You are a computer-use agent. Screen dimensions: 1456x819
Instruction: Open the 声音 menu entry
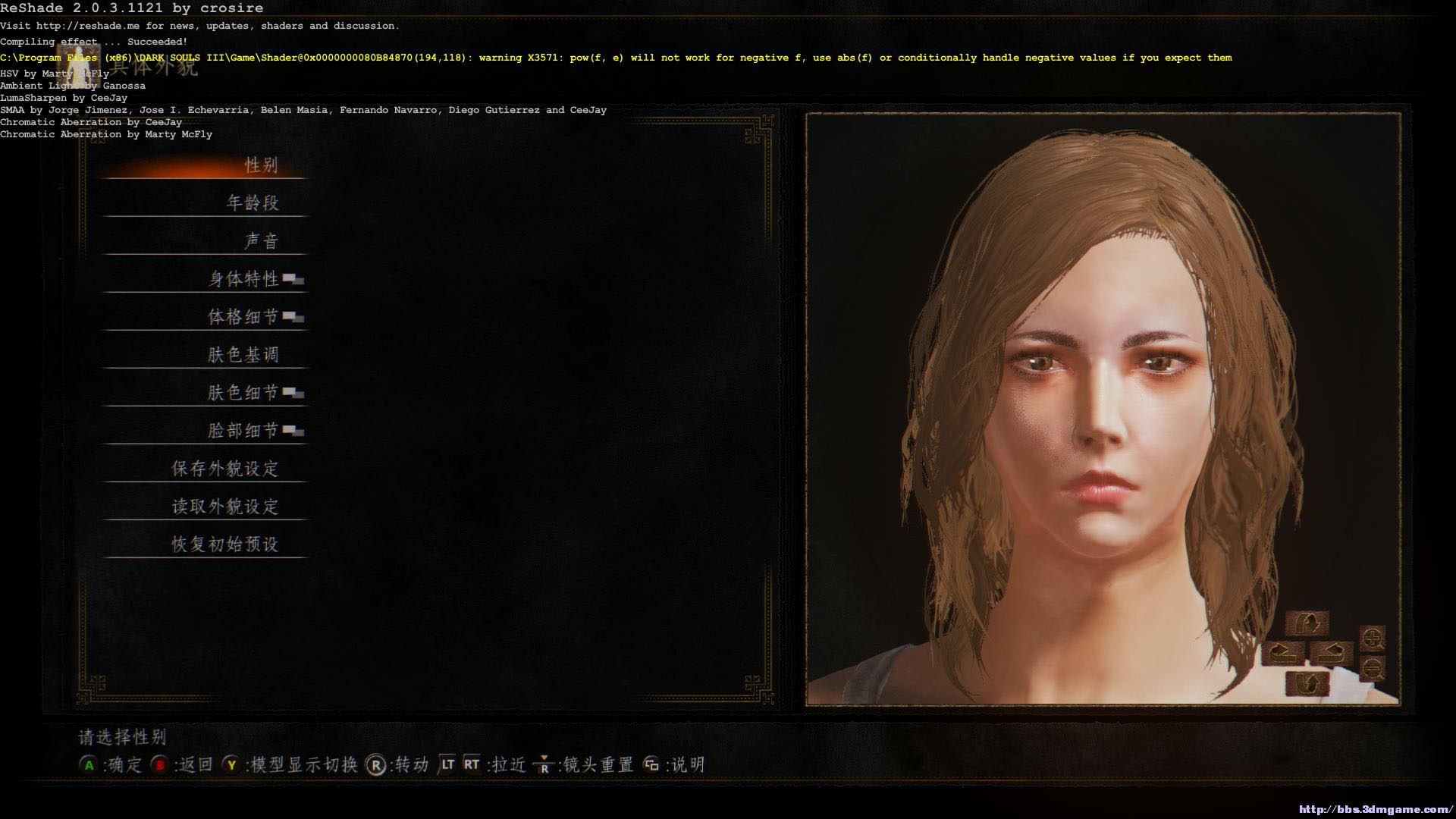pos(205,241)
